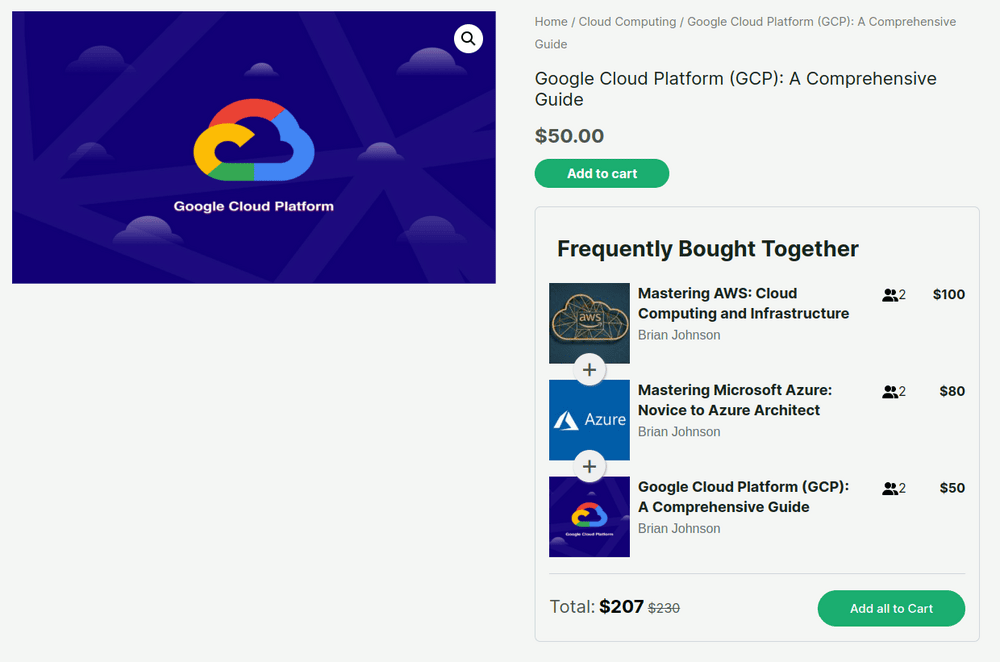Click the Azure course thumbnail
This screenshot has width=1000, height=662.
coord(589,420)
